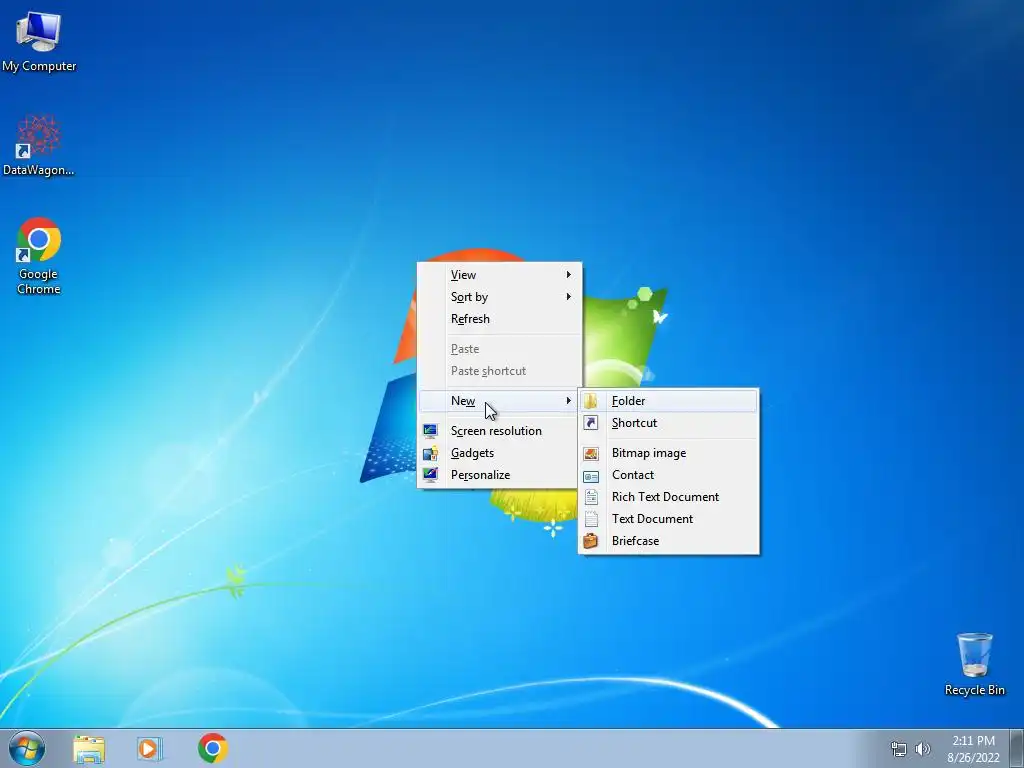Open Windows Explorer from the taskbar

(x=89, y=748)
